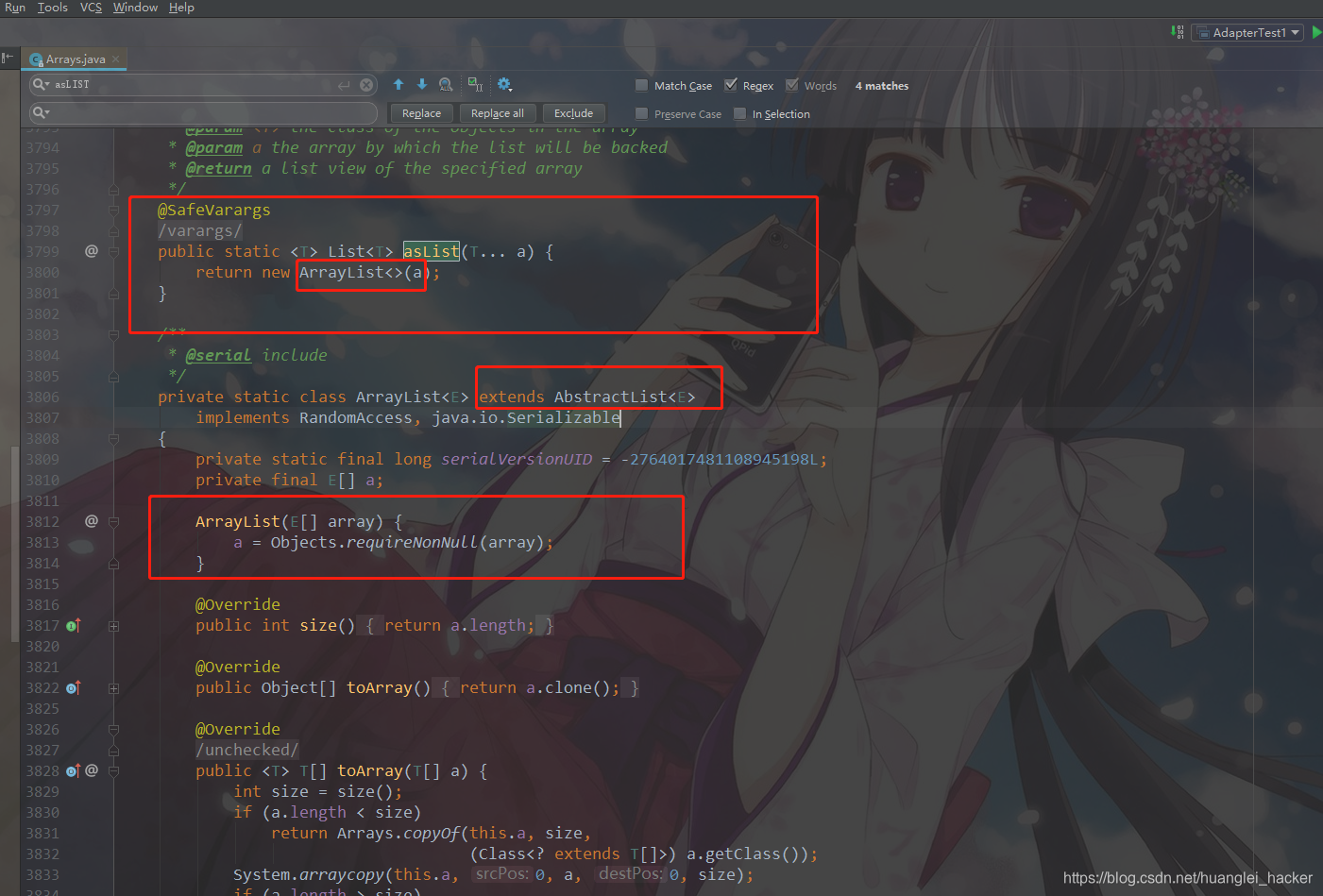Click the folded /unchecked/ annotation text
This screenshot has width=1323, height=896.
247,750
